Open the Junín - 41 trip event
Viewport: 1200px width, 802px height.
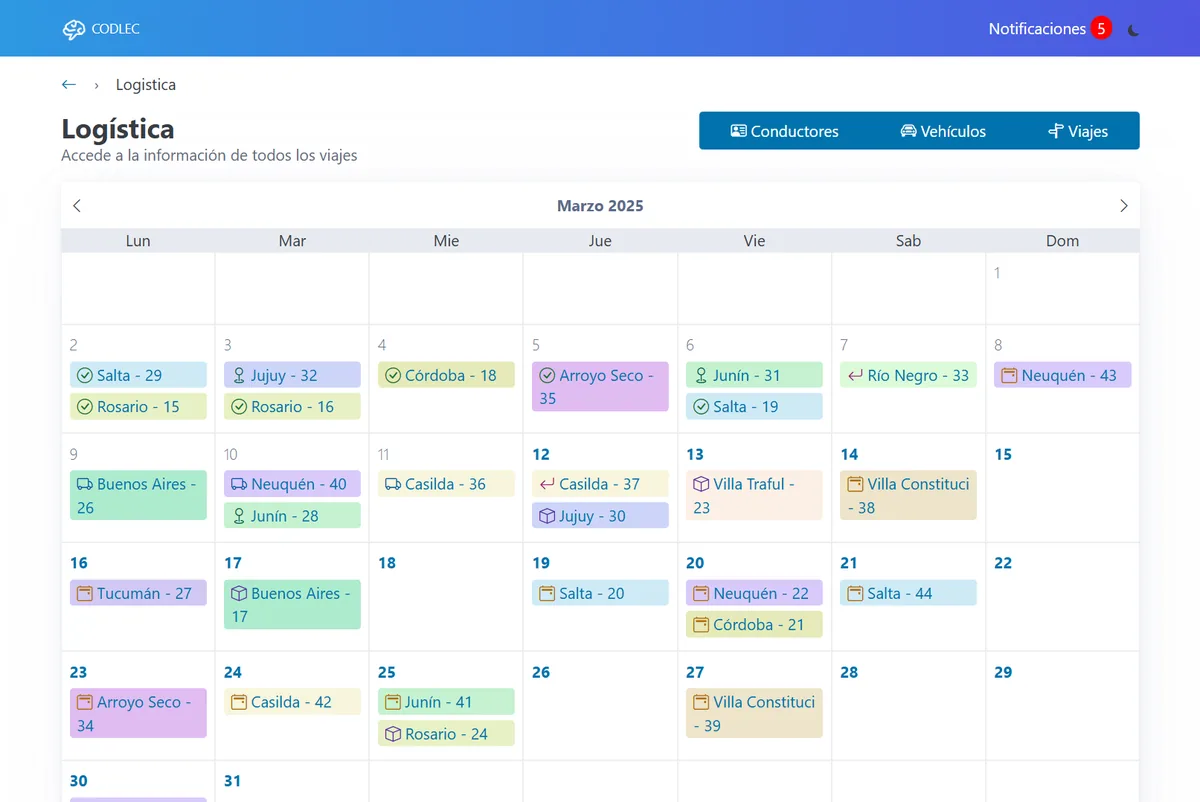tap(446, 702)
